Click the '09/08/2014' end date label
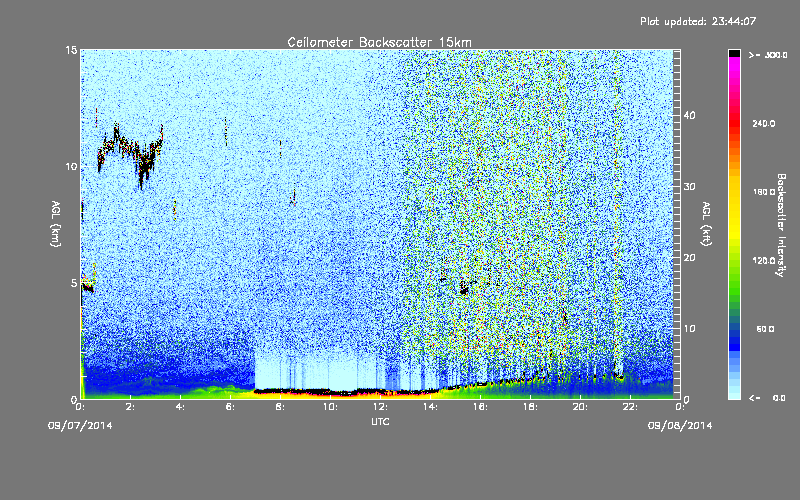 tap(680, 426)
